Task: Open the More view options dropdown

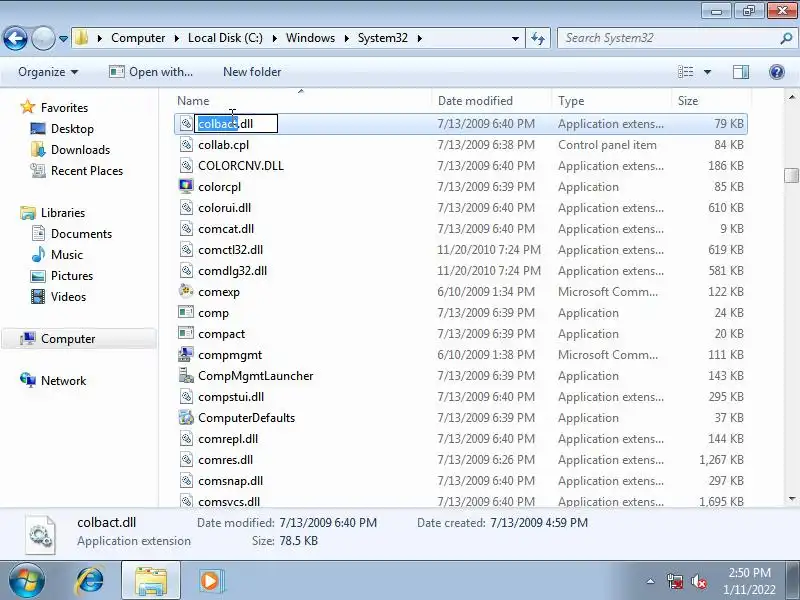Action: (708, 72)
